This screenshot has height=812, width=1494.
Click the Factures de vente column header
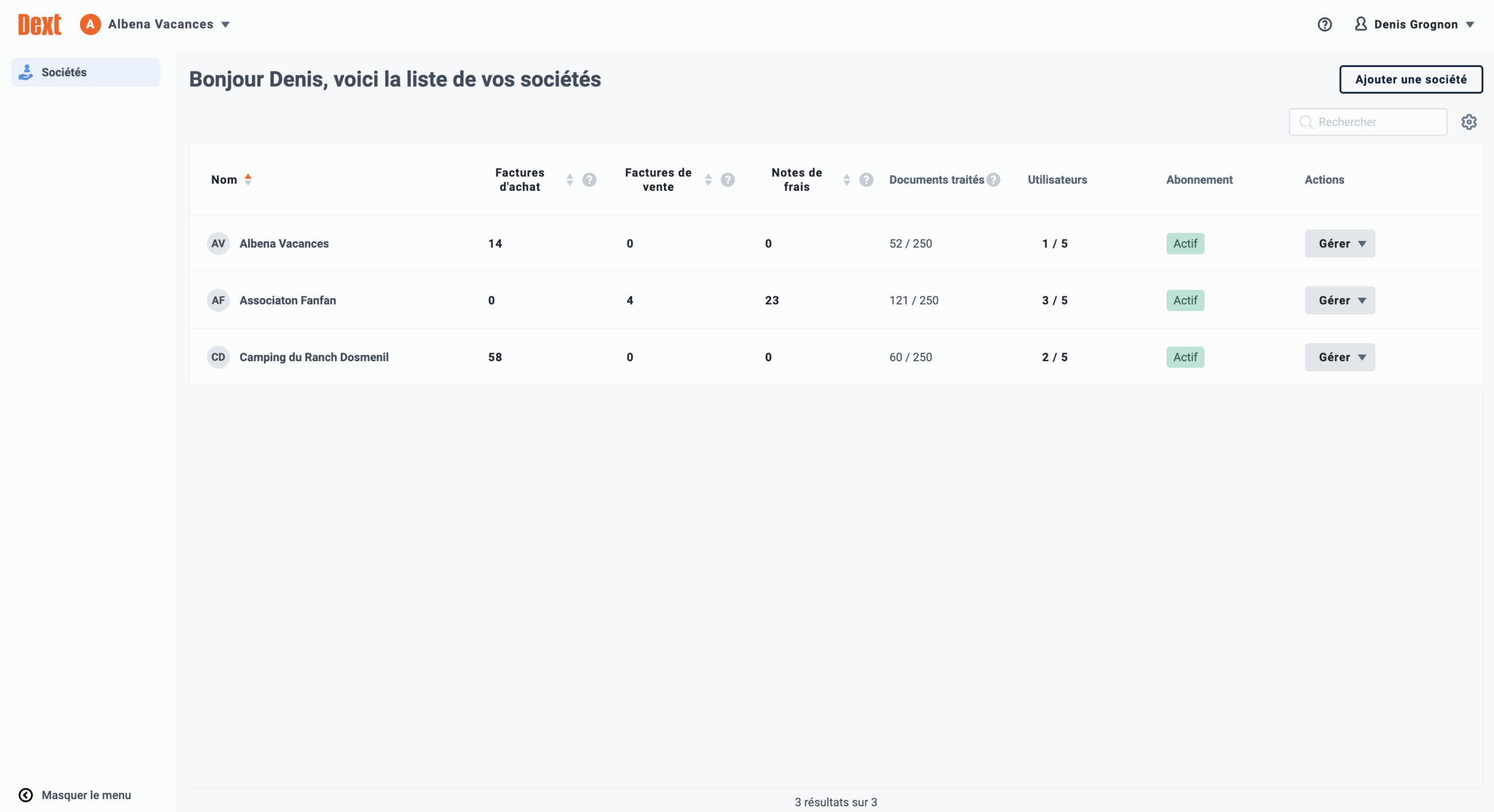[658, 180]
